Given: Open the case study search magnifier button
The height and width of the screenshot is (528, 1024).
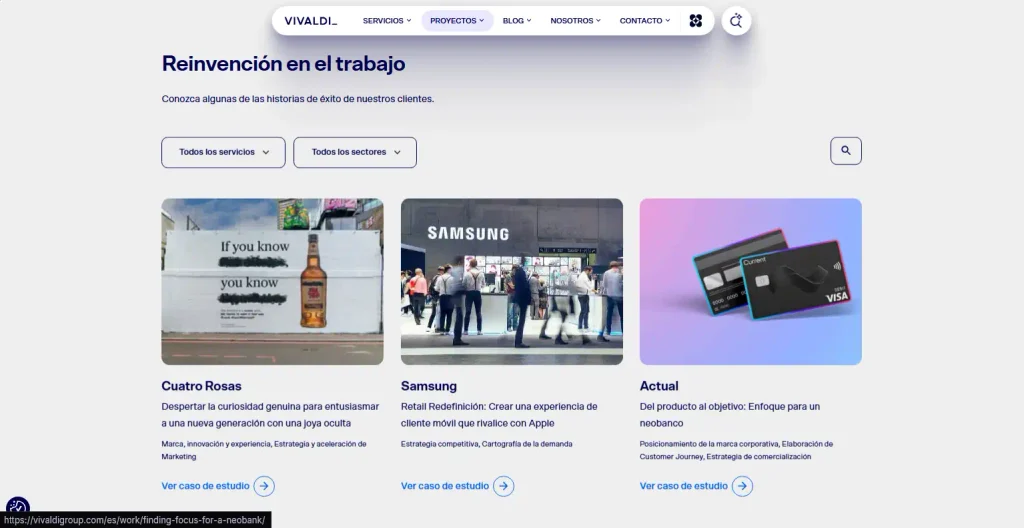Looking at the screenshot, I should coord(846,151).
